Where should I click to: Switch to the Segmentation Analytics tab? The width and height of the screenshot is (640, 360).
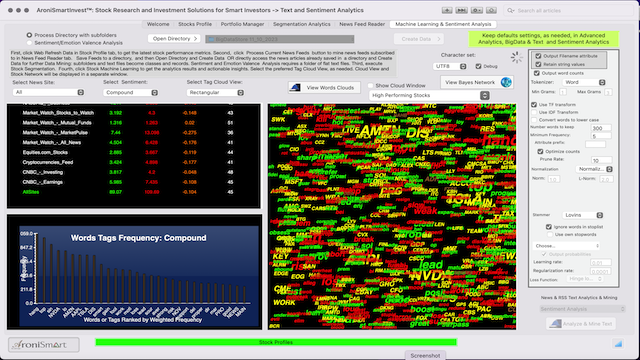[x=302, y=24]
